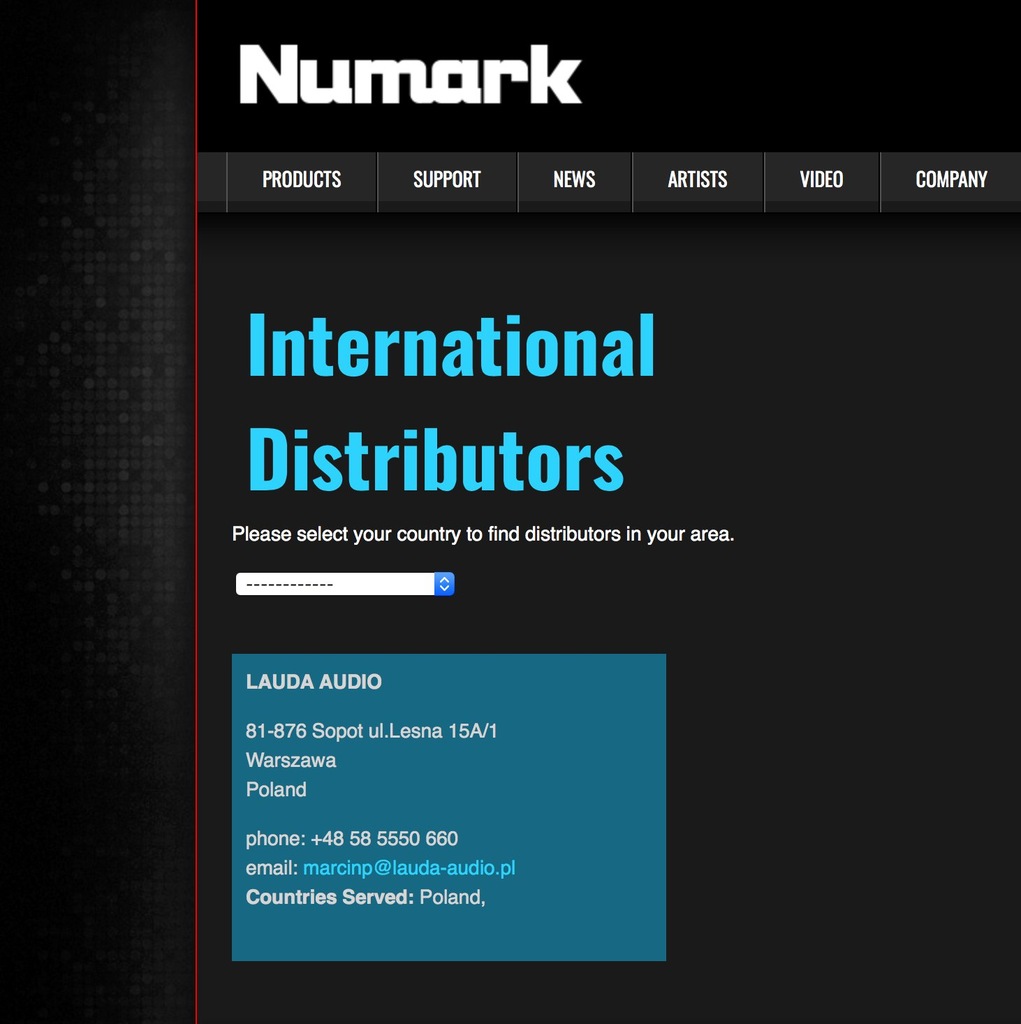Open the SUPPORT menu
Screen dimensions: 1021x1024
click(447, 180)
